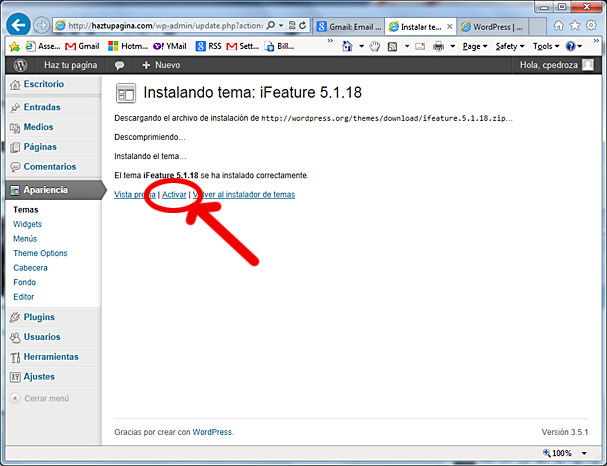Click the printer icon in command bar
607x466 pixels.
click(438, 47)
